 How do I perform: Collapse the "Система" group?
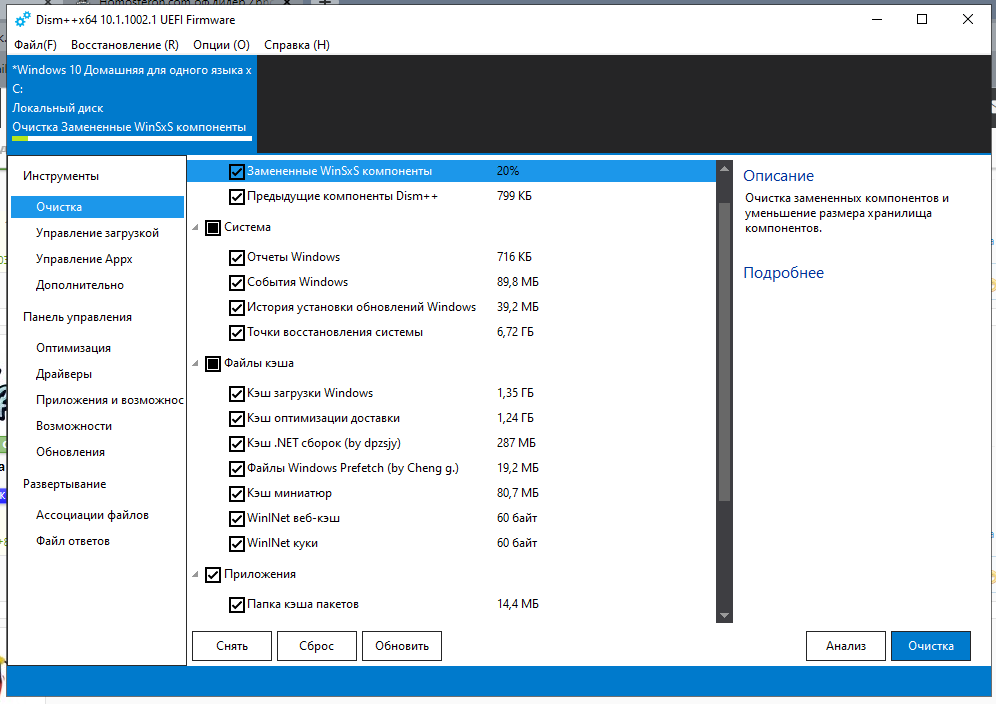(x=194, y=227)
